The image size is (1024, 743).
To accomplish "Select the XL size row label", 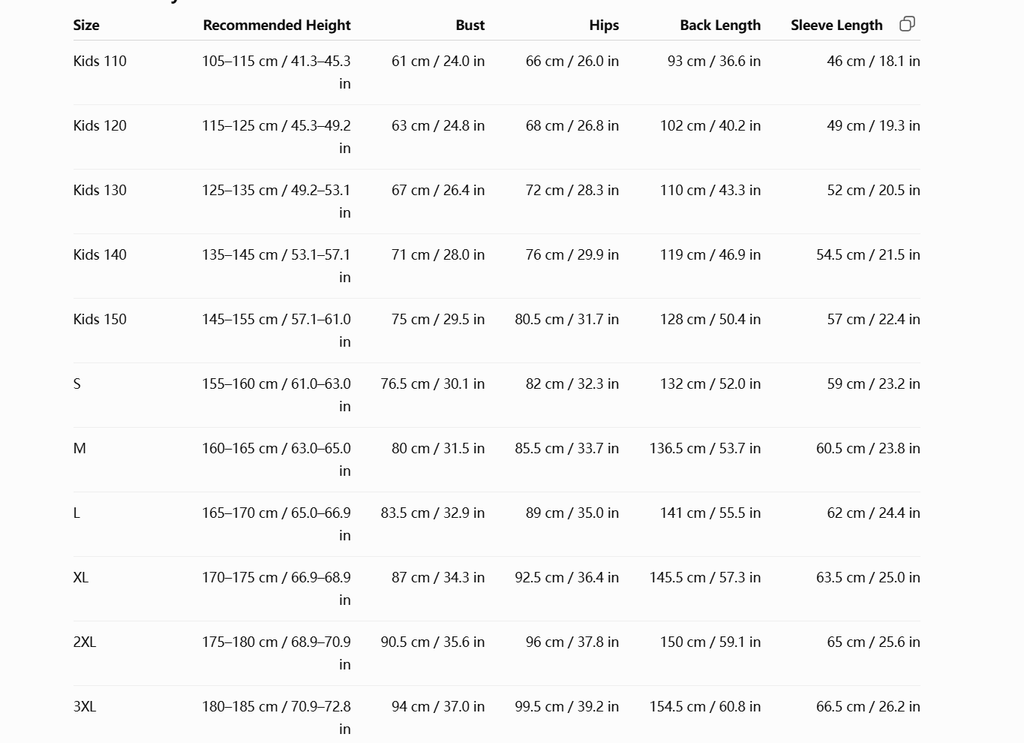I will point(81,578).
